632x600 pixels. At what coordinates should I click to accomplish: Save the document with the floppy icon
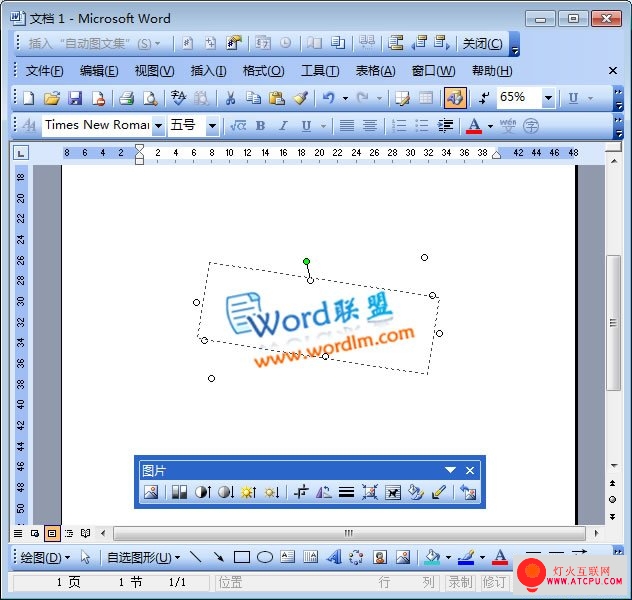[75, 98]
